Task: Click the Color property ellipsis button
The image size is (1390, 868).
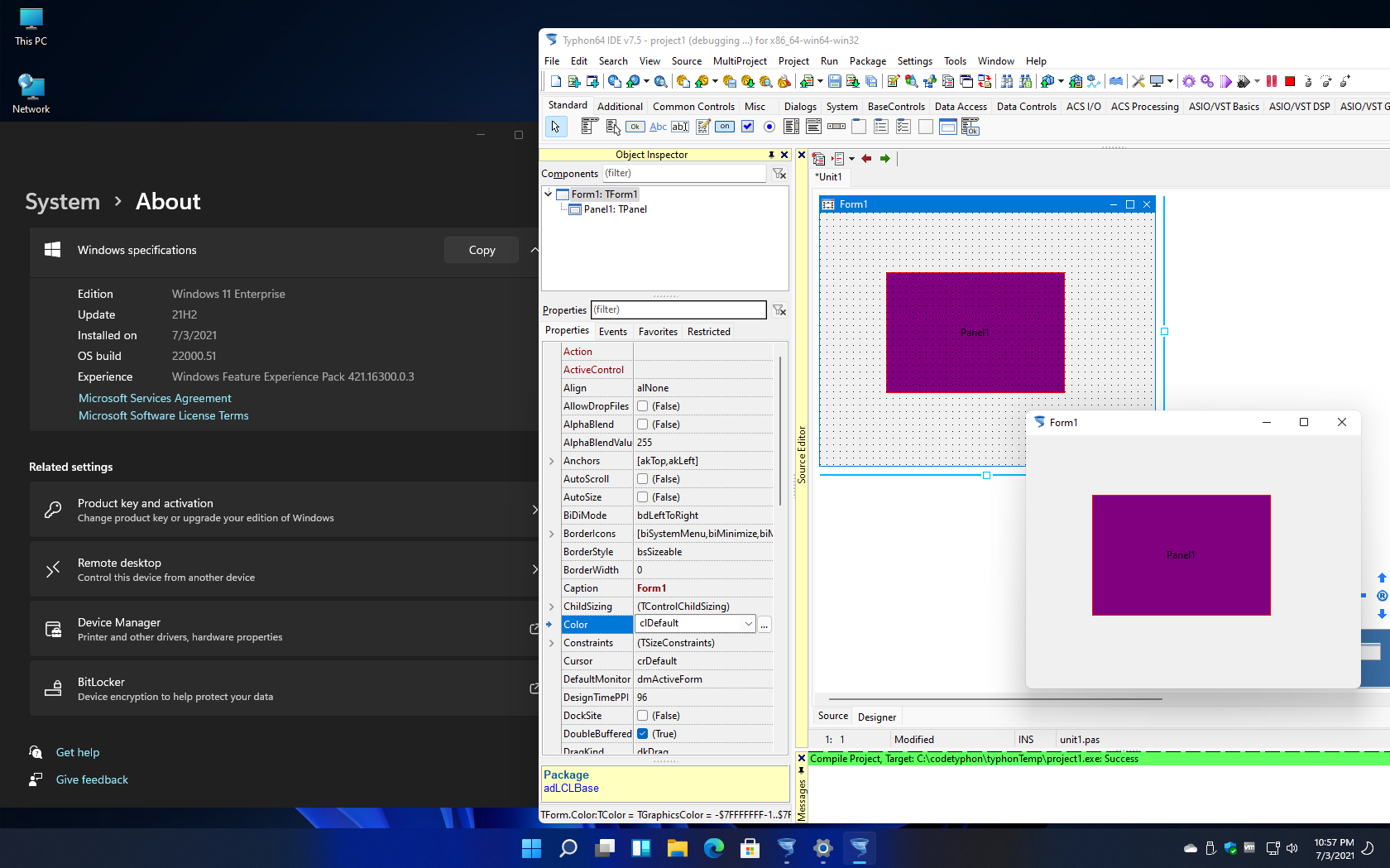Action: (x=764, y=625)
